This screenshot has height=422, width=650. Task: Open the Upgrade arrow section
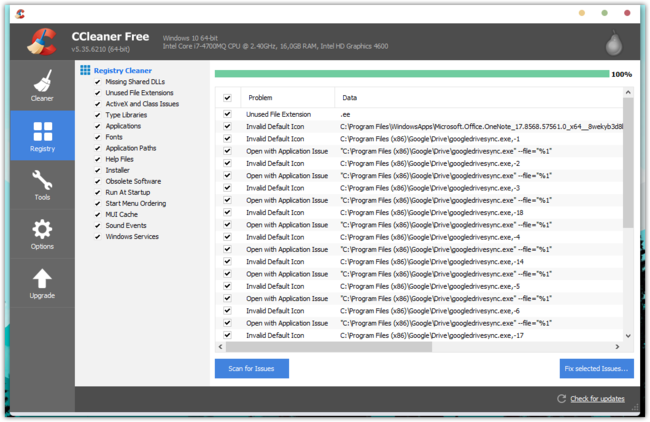pyautogui.click(x=42, y=284)
